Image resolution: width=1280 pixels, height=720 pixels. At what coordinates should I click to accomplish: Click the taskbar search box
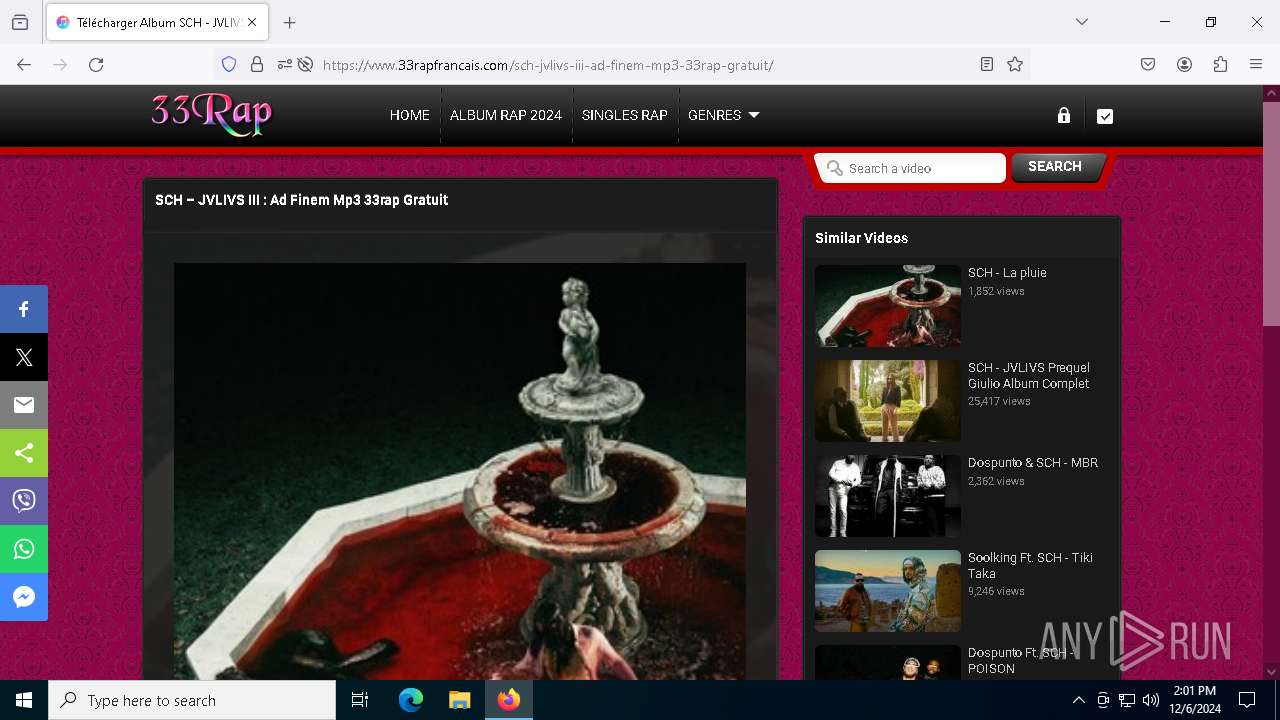(192, 700)
